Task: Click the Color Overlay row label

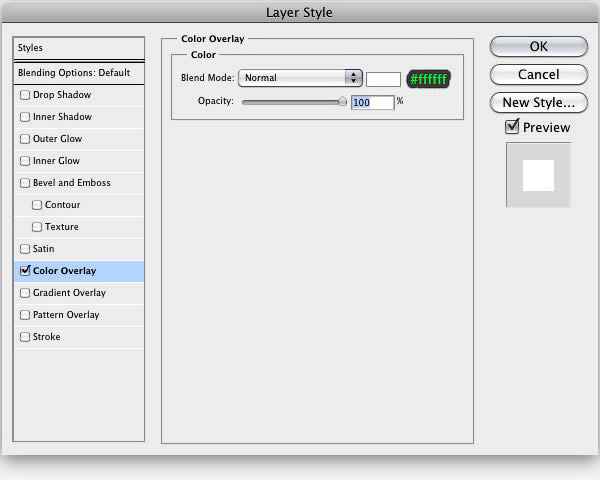Action: (64, 271)
